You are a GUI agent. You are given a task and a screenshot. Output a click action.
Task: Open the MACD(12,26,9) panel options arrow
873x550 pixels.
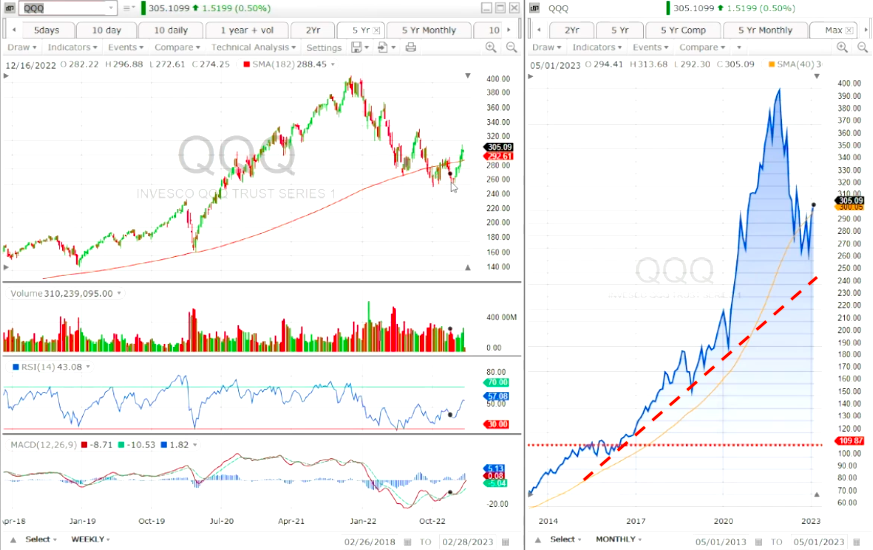pos(195,445)
